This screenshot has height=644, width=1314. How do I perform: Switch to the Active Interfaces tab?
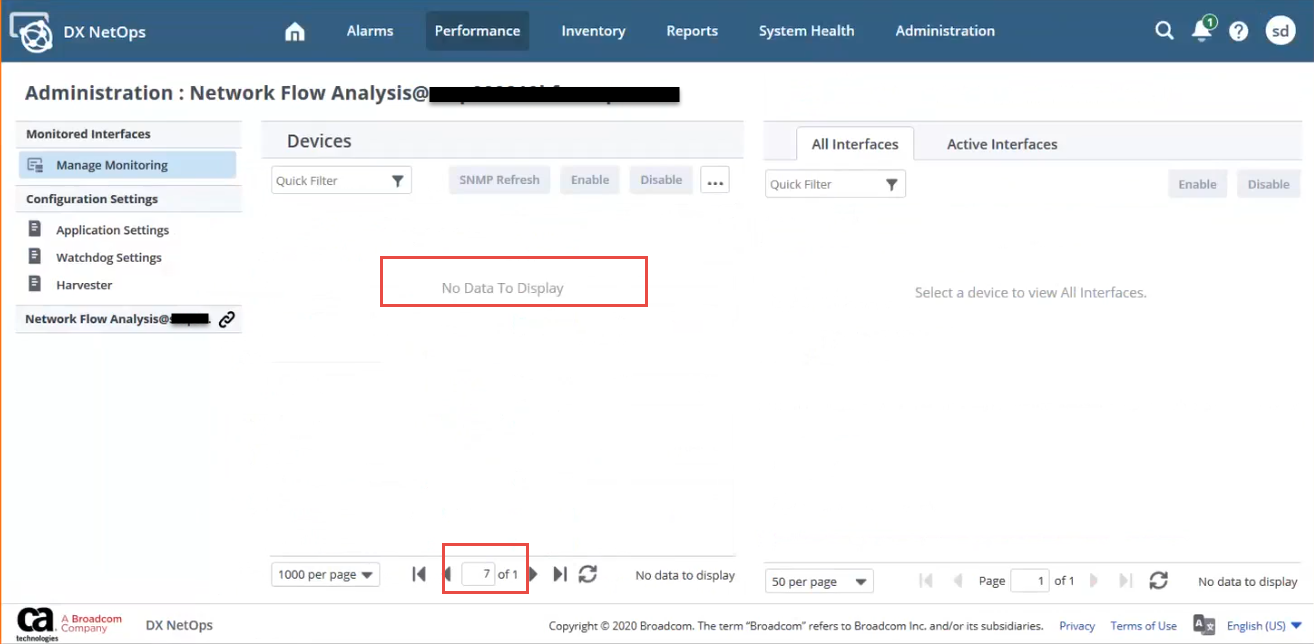[1002, 144]
